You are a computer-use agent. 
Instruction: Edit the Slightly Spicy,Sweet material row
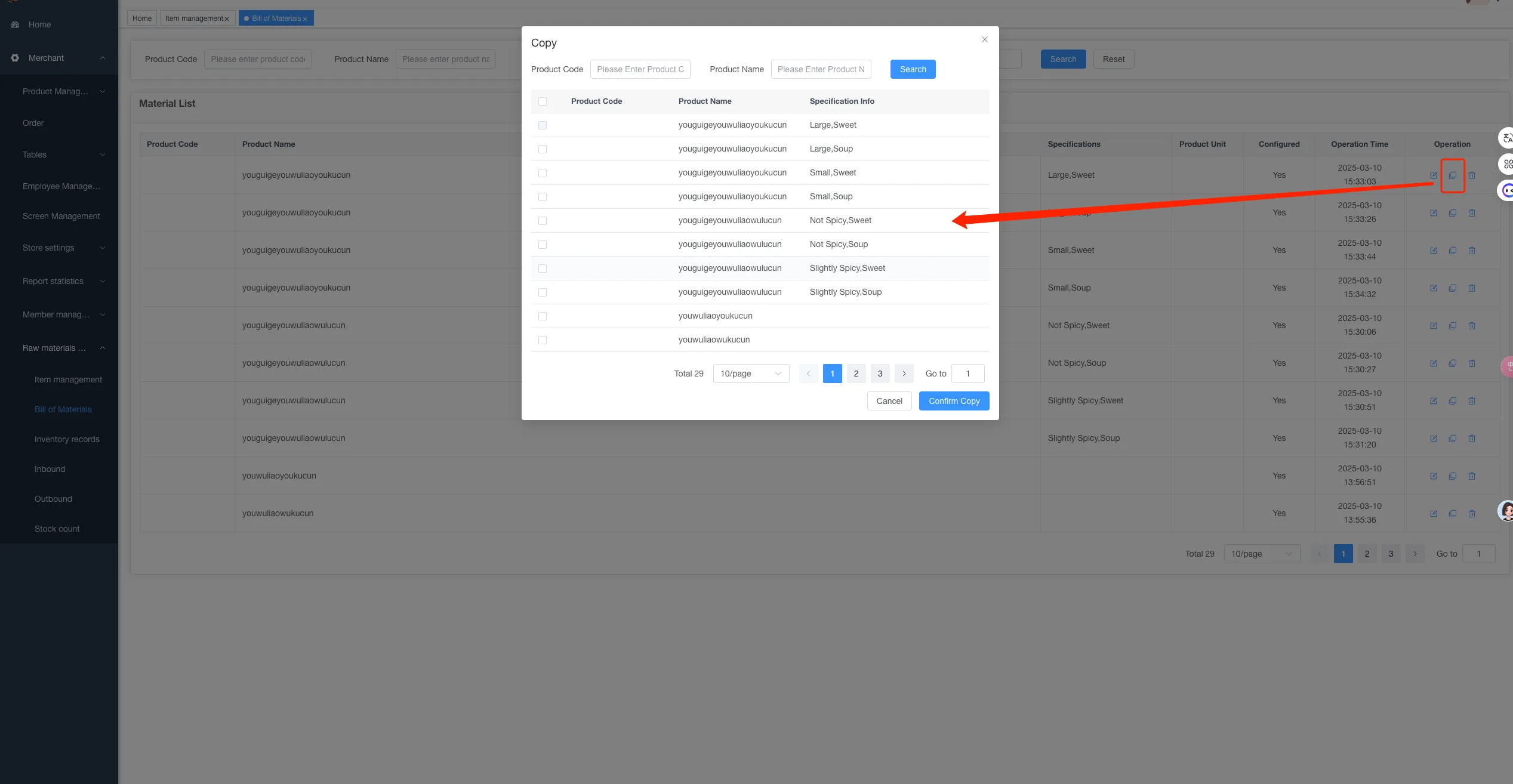click(1433, 401)
